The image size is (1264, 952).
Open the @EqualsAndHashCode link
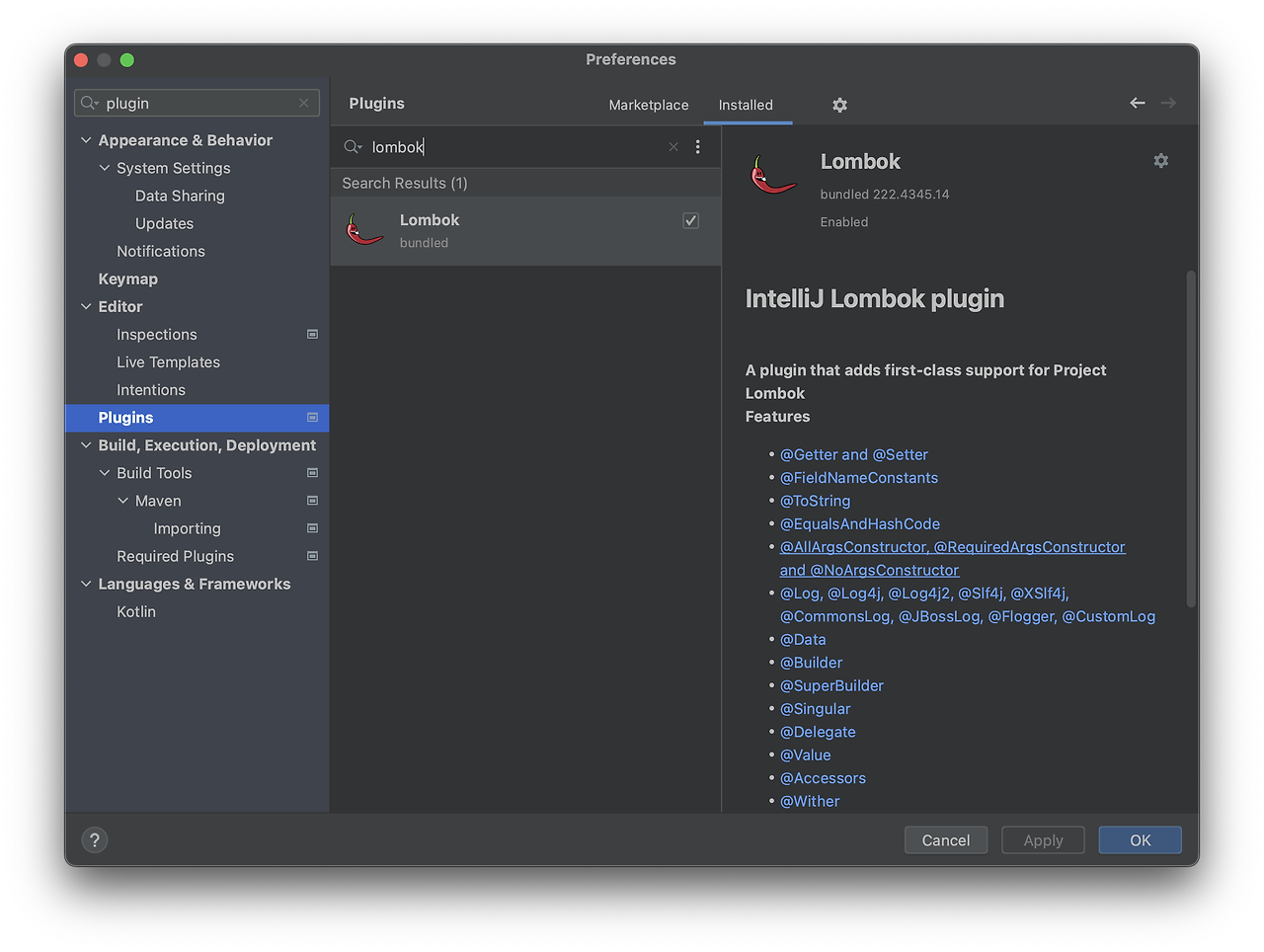coord(860,524)
